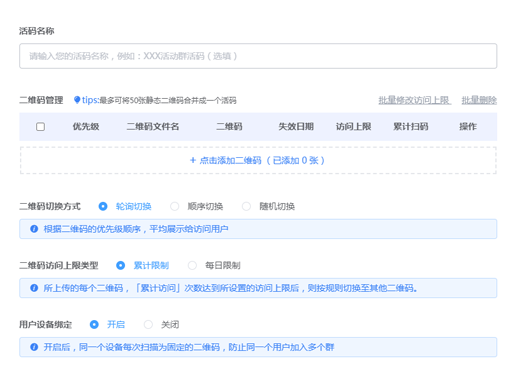Screen dimensions: 520x380
Task: Select 顺序切换 radio option
Action: (174, 206)
